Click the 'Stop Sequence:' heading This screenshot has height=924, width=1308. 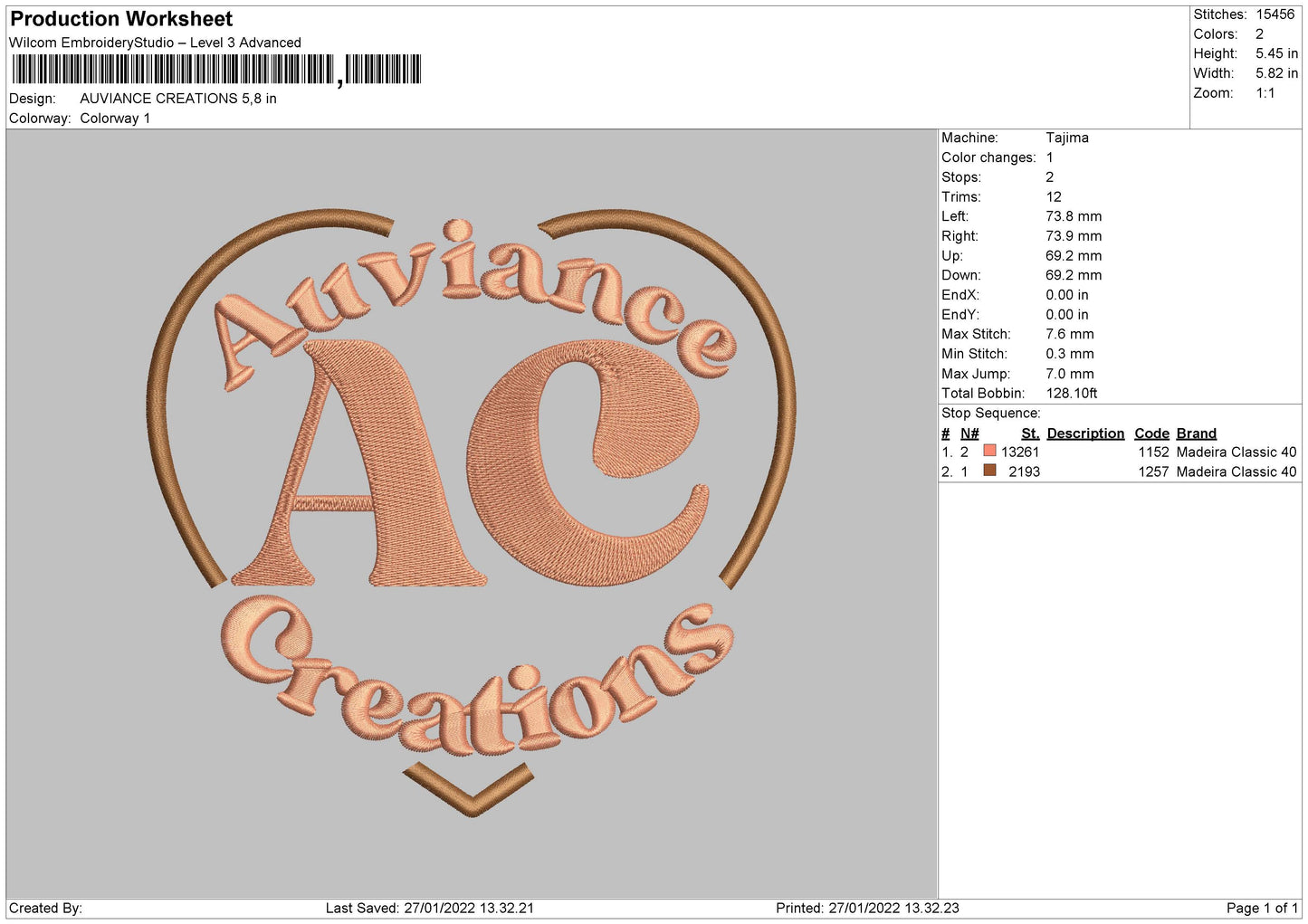[991, 414]
